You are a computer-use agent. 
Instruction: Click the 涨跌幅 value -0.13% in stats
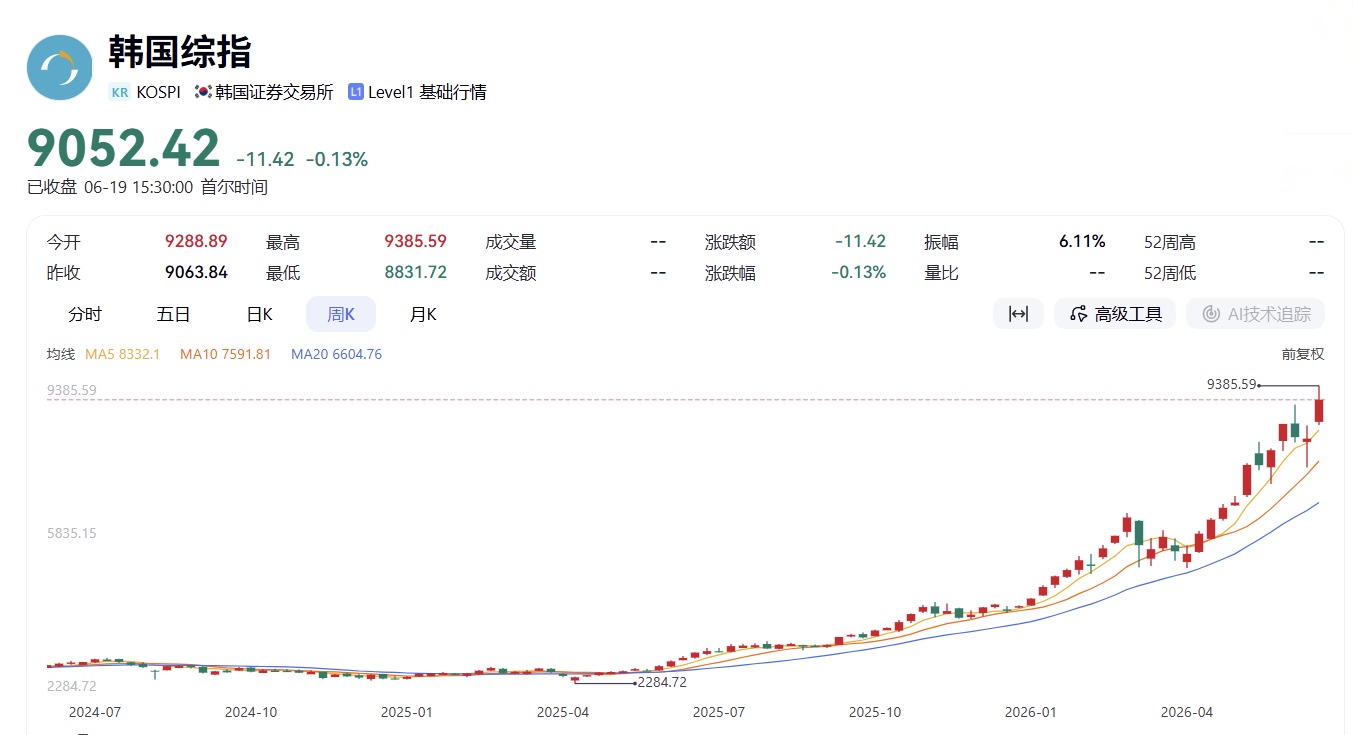pyautogui.click(x=858, y=272)
